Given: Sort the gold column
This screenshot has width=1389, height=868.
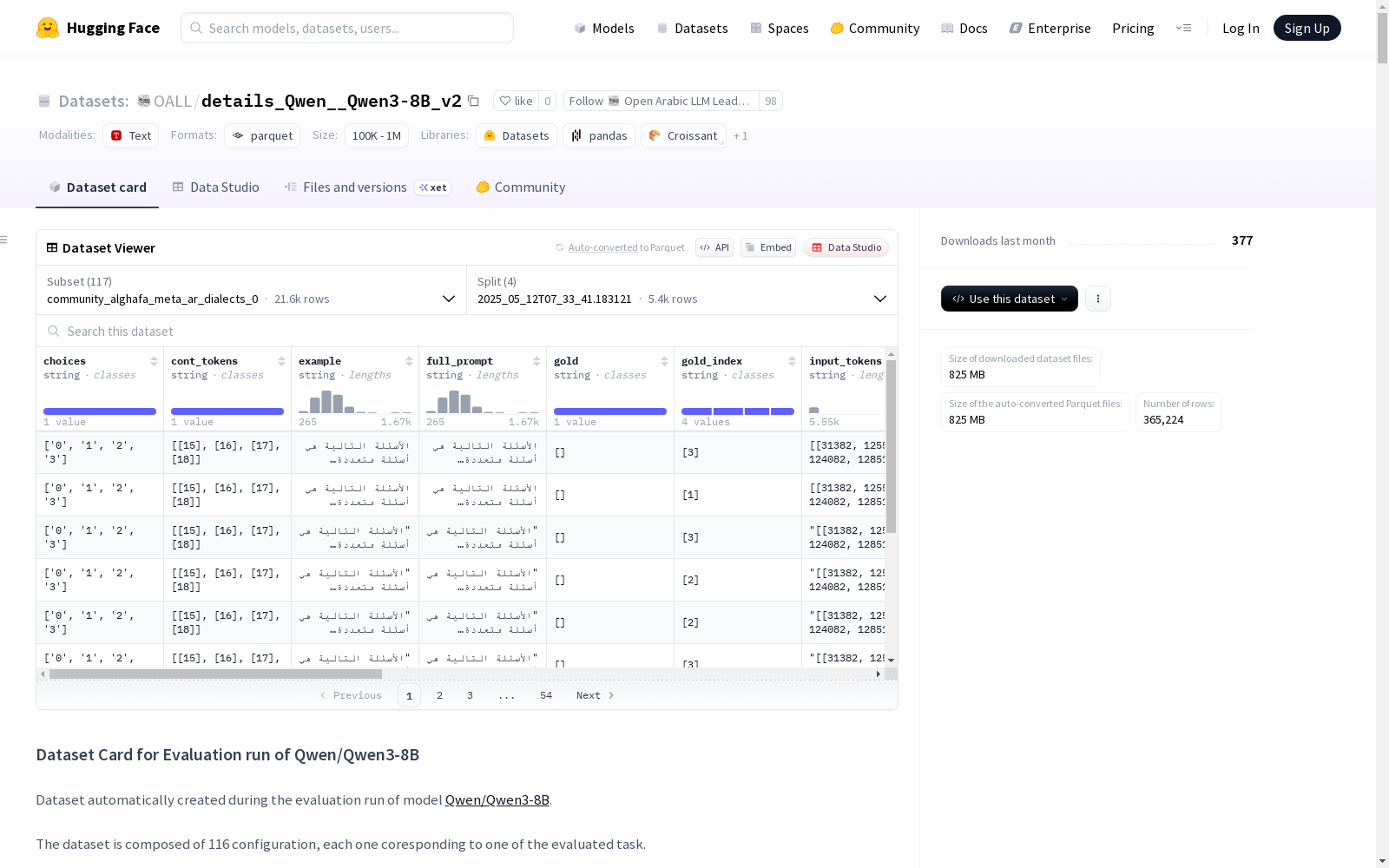Looking at the screenshot, I should [664, 361].
